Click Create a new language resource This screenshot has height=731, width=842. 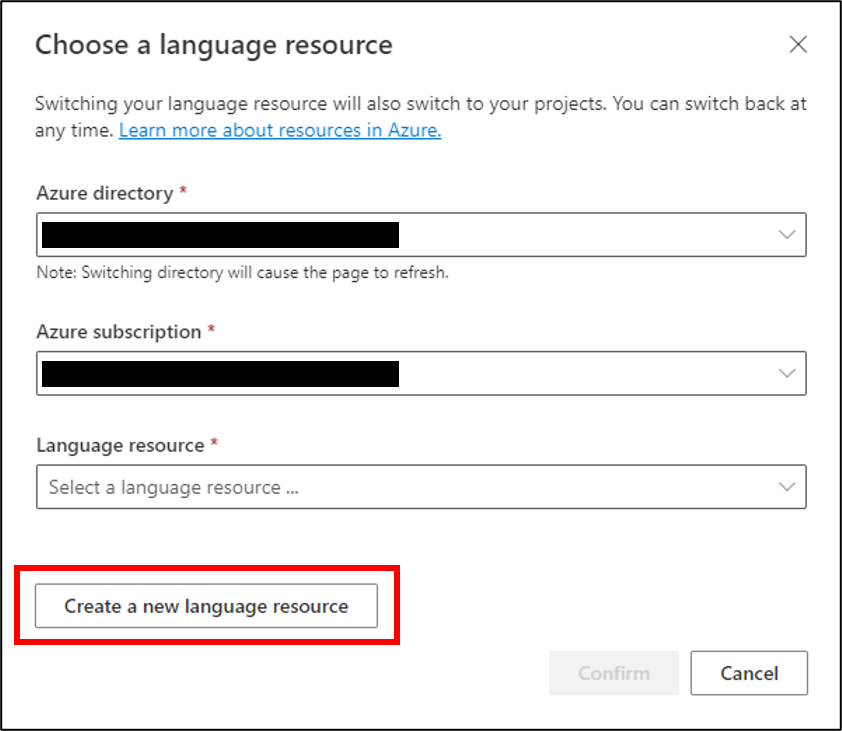pyautogui.click(x=206, y=606)
